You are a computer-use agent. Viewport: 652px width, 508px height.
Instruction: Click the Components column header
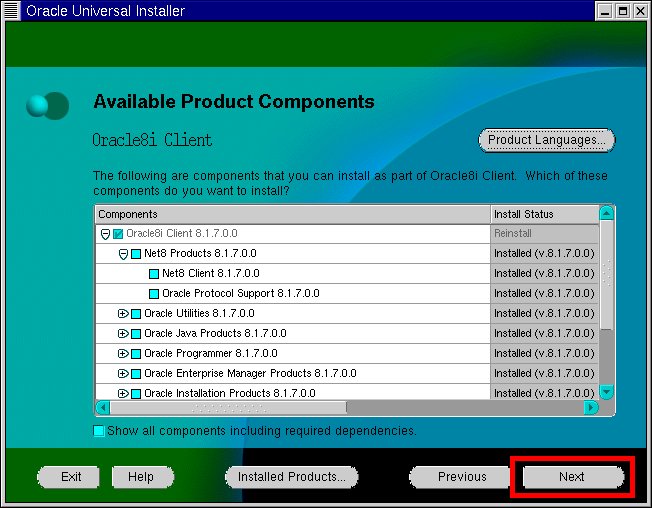point(293,215)
